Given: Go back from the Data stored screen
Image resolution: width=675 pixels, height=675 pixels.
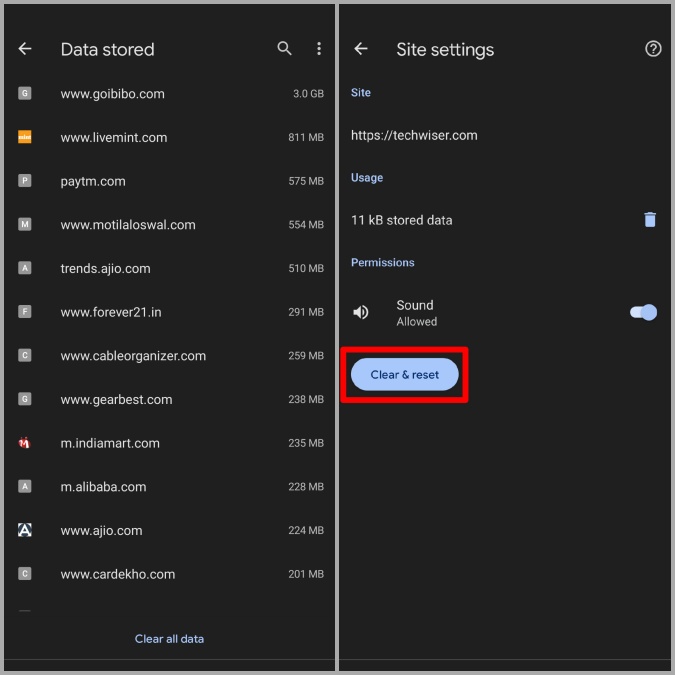Looking at the screenshot, I should (25, 49).
